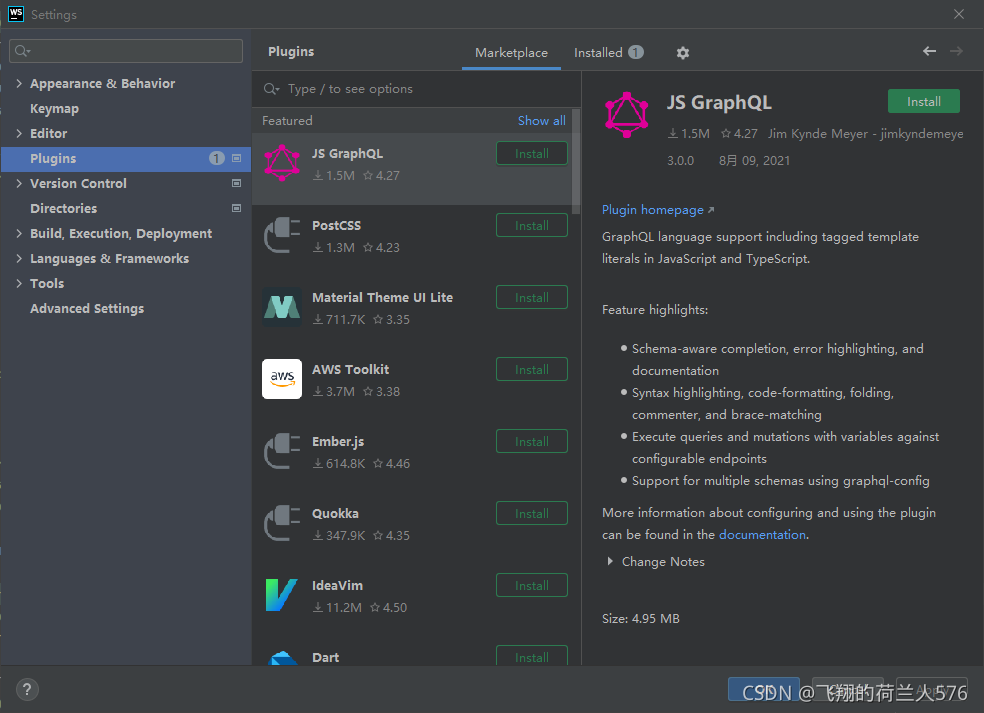Click the search icon in plugin search field
984x713 pixels.
[x=271, y=89]
